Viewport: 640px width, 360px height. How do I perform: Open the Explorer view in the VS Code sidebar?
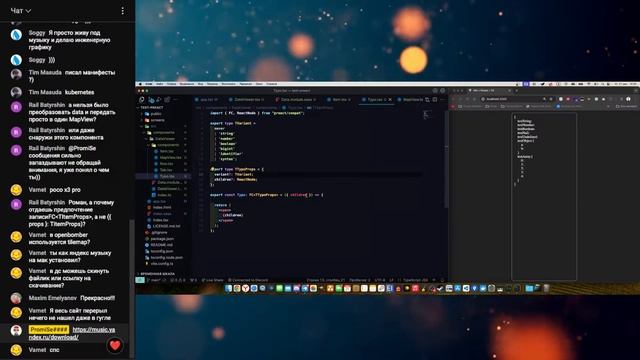pyautogui.click(x=142, y=100)
